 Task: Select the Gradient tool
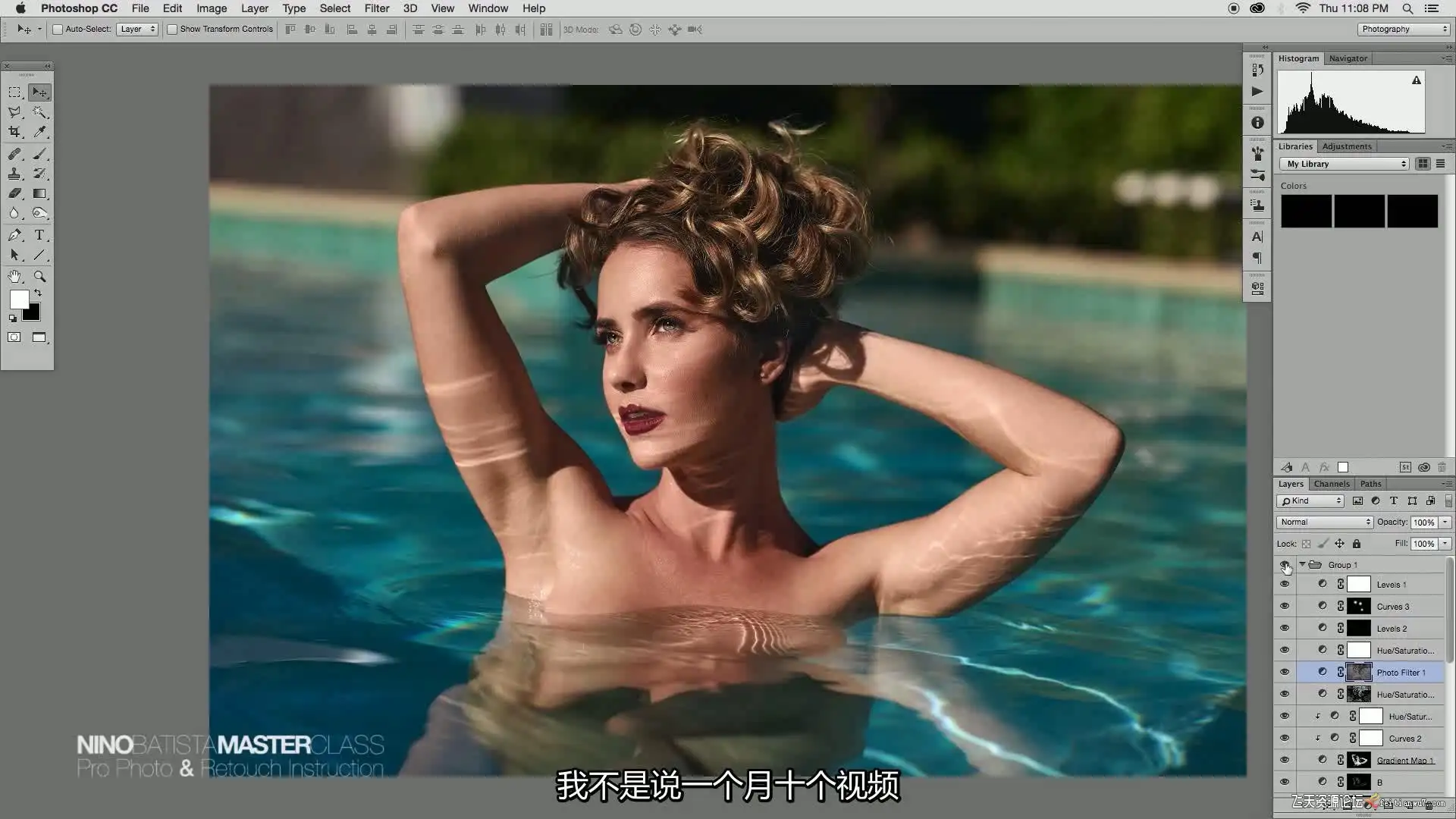(x=39, y=193)
